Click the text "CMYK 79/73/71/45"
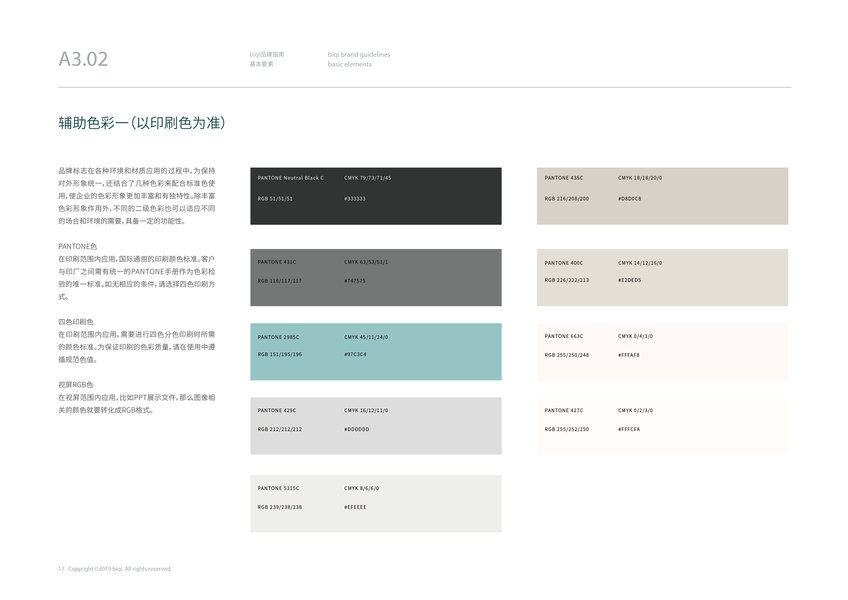This screenshot has width=848, height=600. (x=367, y=178)
